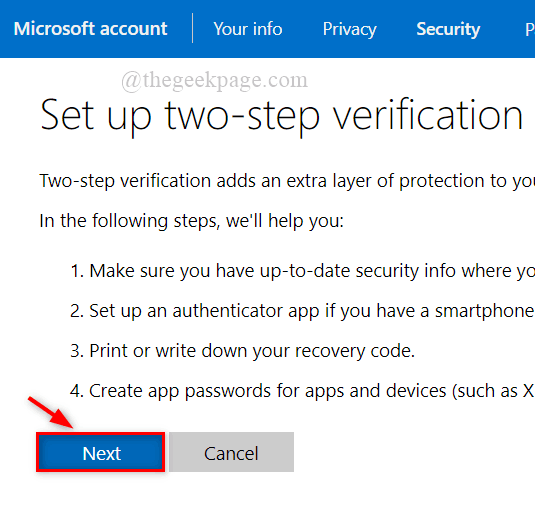Click the @thegeekpage.com watermark text
Image resolution: width=535 pixels, height=505 pixels.
click(x=215, y=81)
